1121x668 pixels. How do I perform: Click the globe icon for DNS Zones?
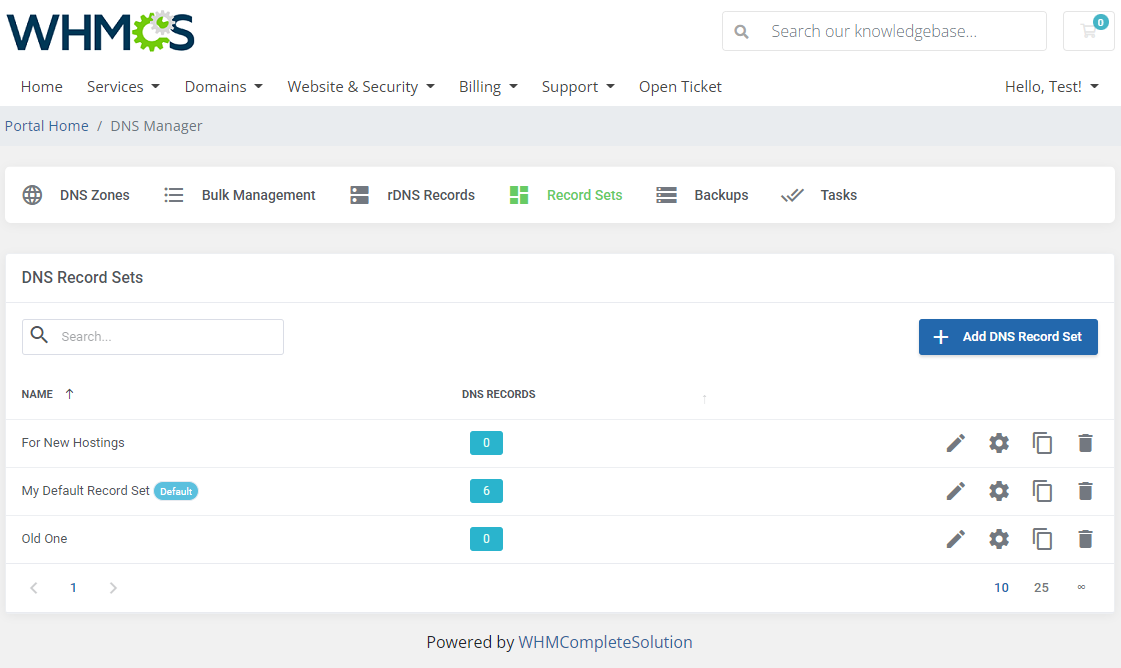tap(32, 195)
